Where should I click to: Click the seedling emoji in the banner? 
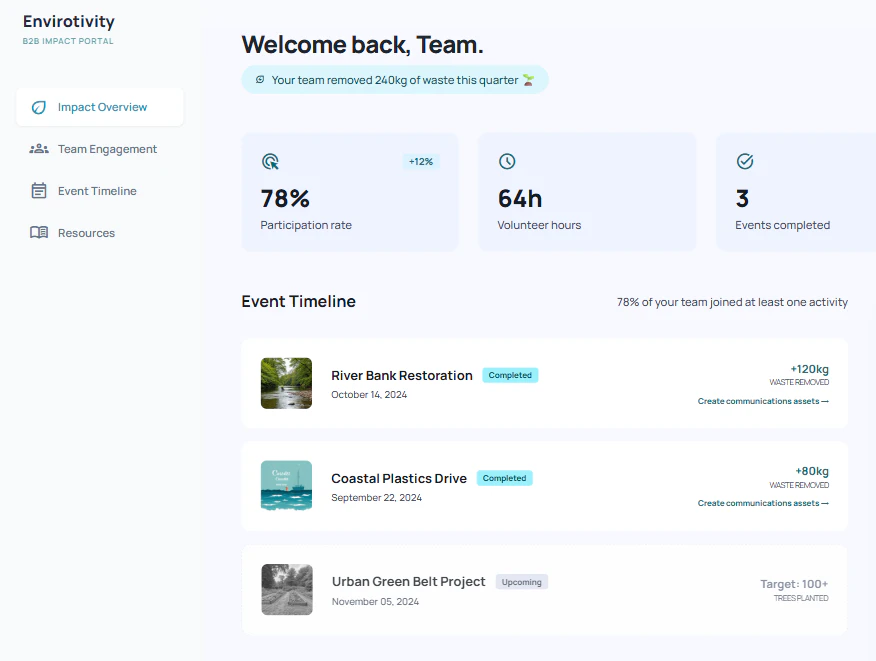coord(529,80)
